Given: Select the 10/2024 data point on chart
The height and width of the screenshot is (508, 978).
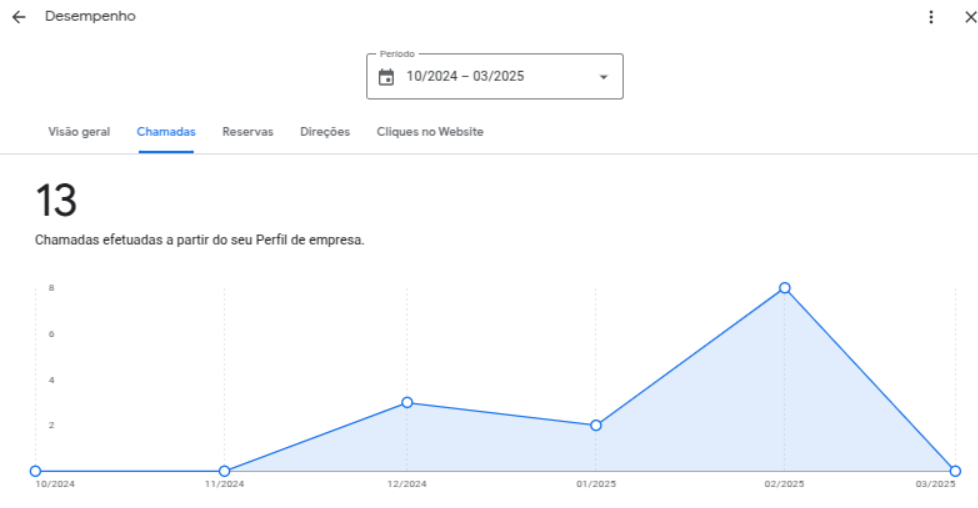Looking at the screenshot, I should coord(36,471).
